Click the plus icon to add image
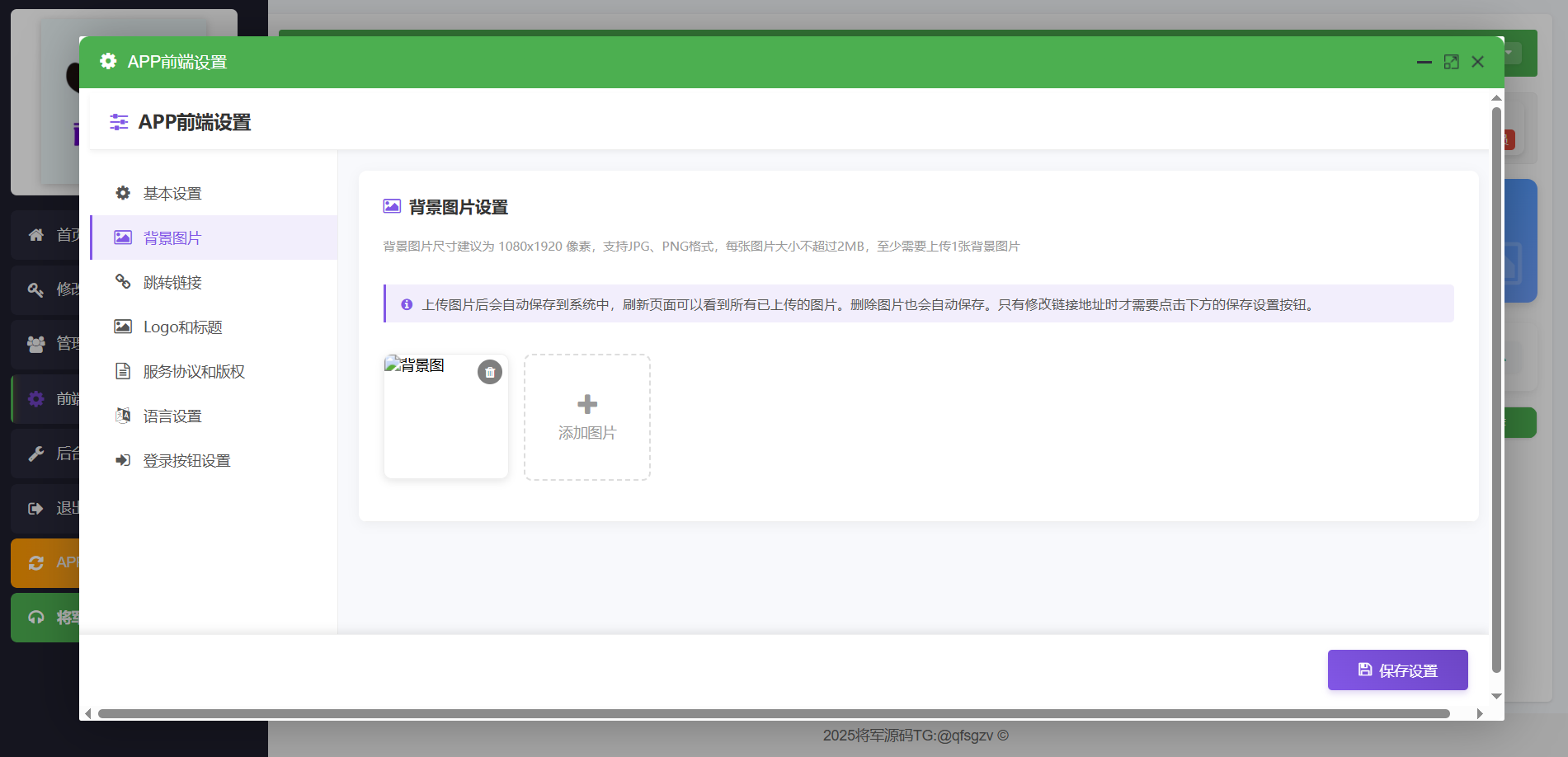This screenshot has width=1568, height=757. (587, 404)
